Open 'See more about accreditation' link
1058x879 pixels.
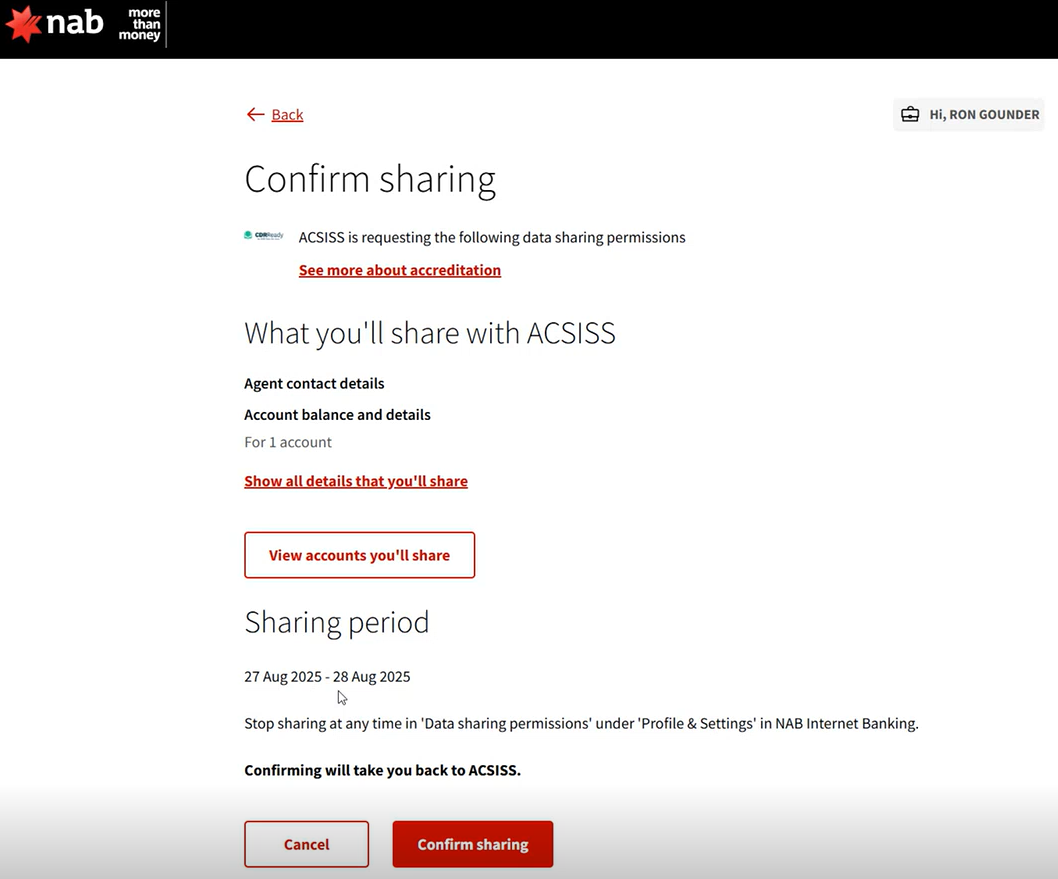(400, 270)
